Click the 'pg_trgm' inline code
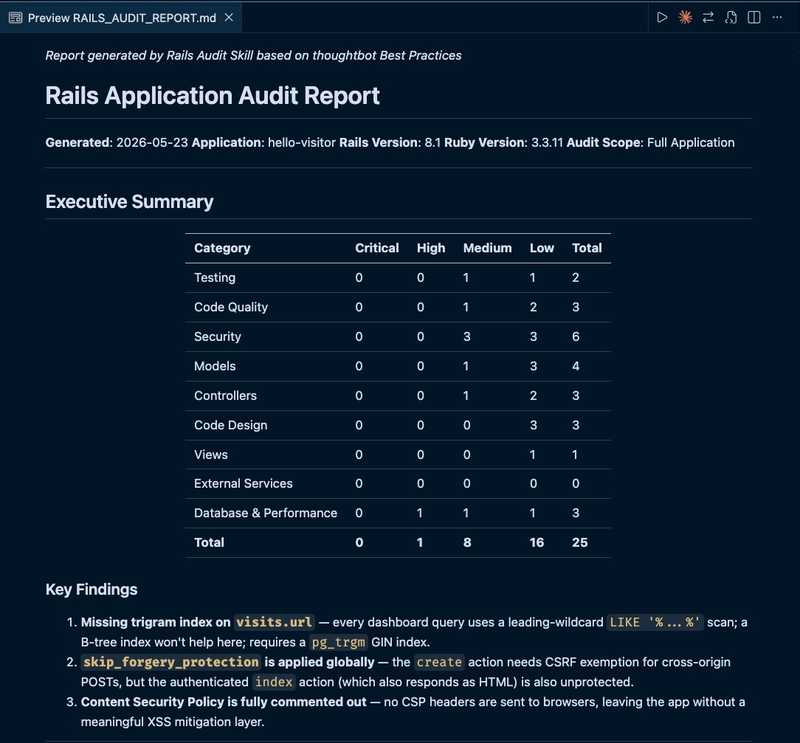Viewport: 800px width, 743px height. [x=338, y=642]
